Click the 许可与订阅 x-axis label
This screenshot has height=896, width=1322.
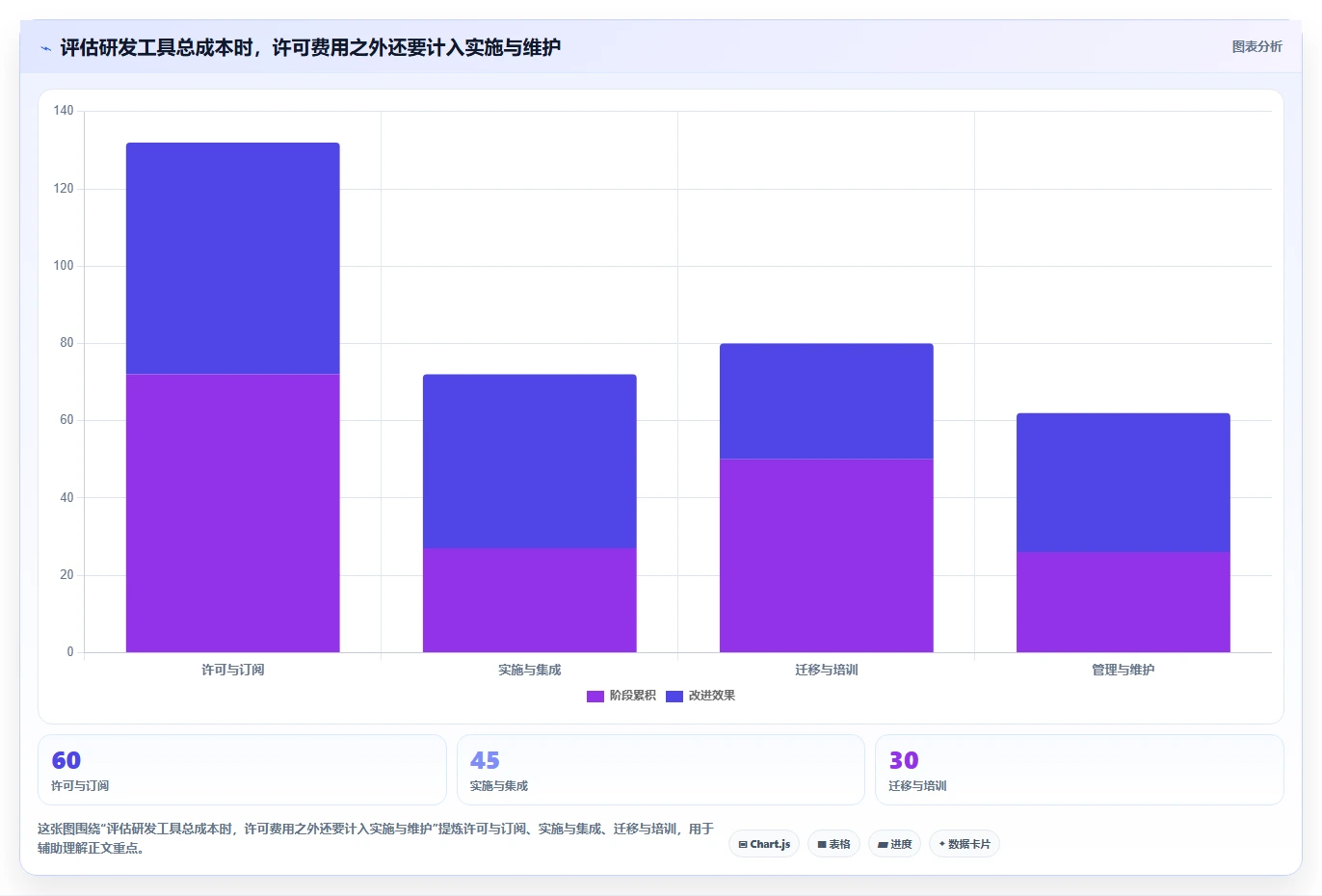(233, 670)
